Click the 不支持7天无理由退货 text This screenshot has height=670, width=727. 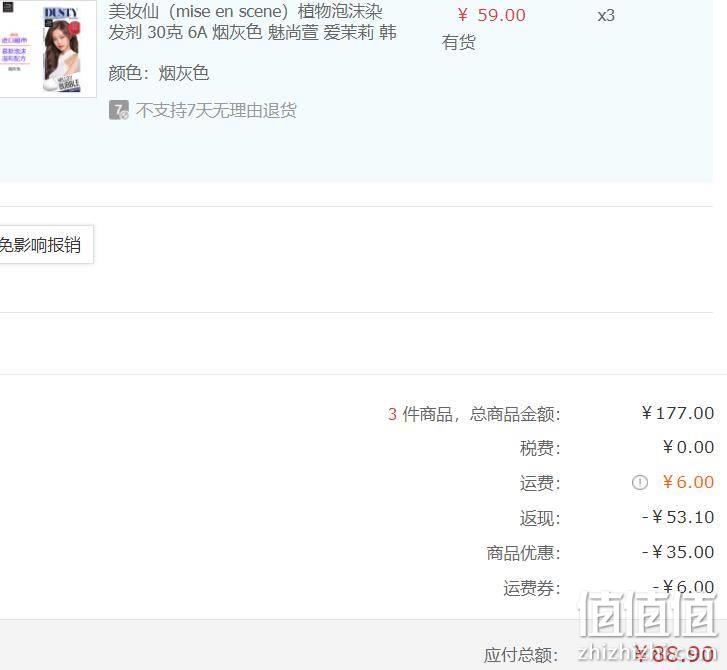[216, 110]
